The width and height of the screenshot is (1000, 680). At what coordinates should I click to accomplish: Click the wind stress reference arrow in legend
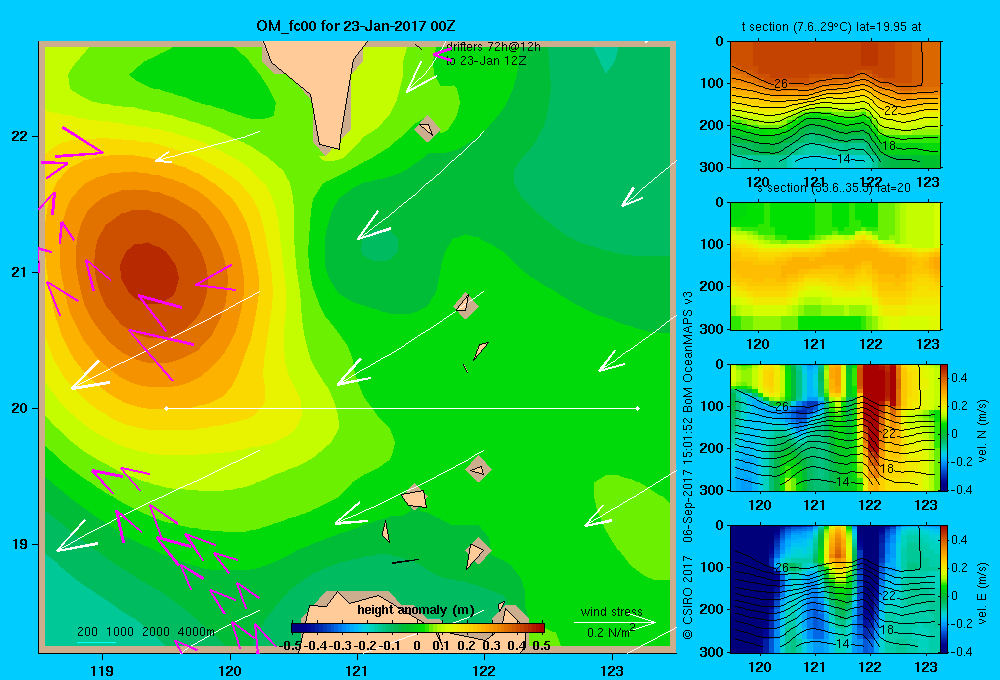point(615,622)
